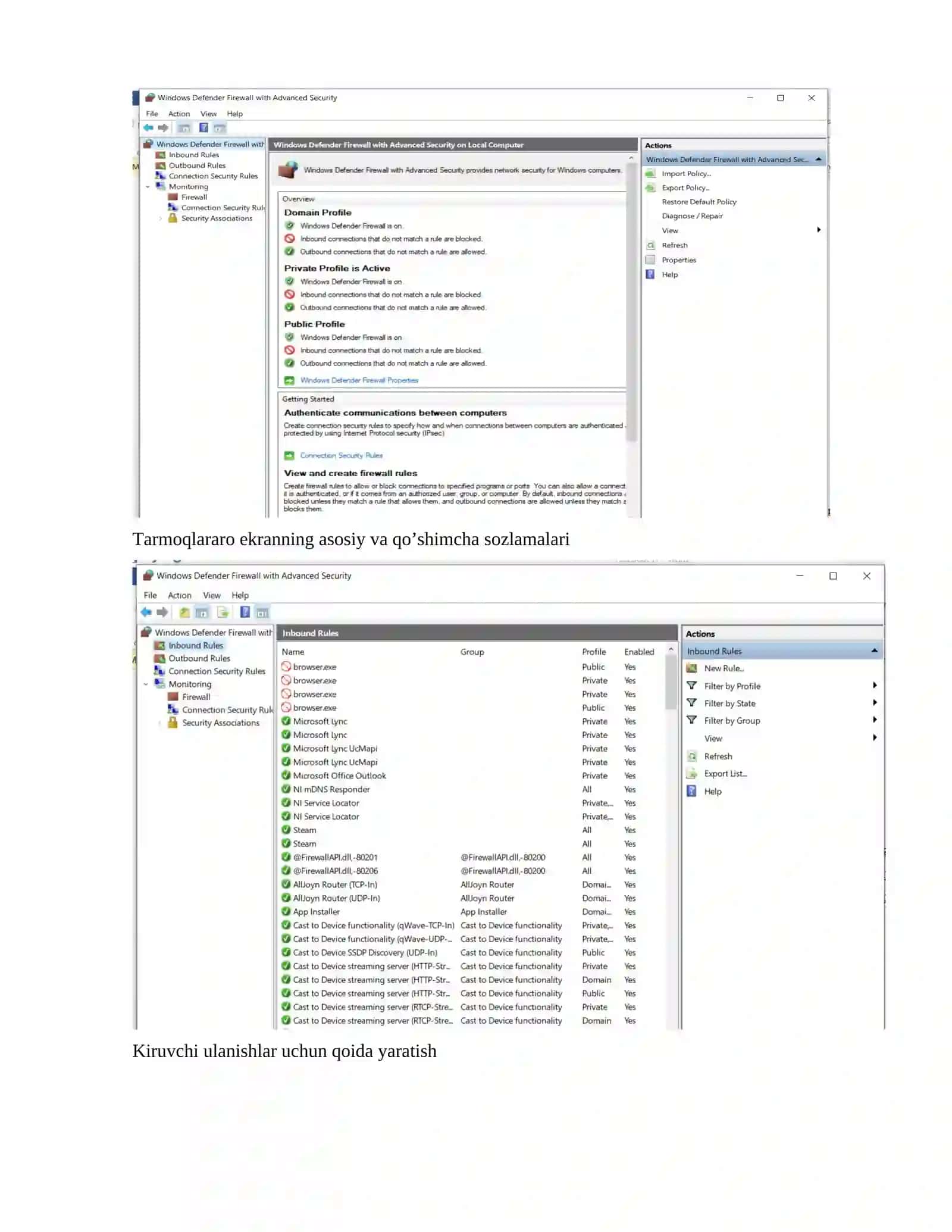
Task: Click the padlock icon for Security Associations in overview window
Action: (x=173, y=218)
